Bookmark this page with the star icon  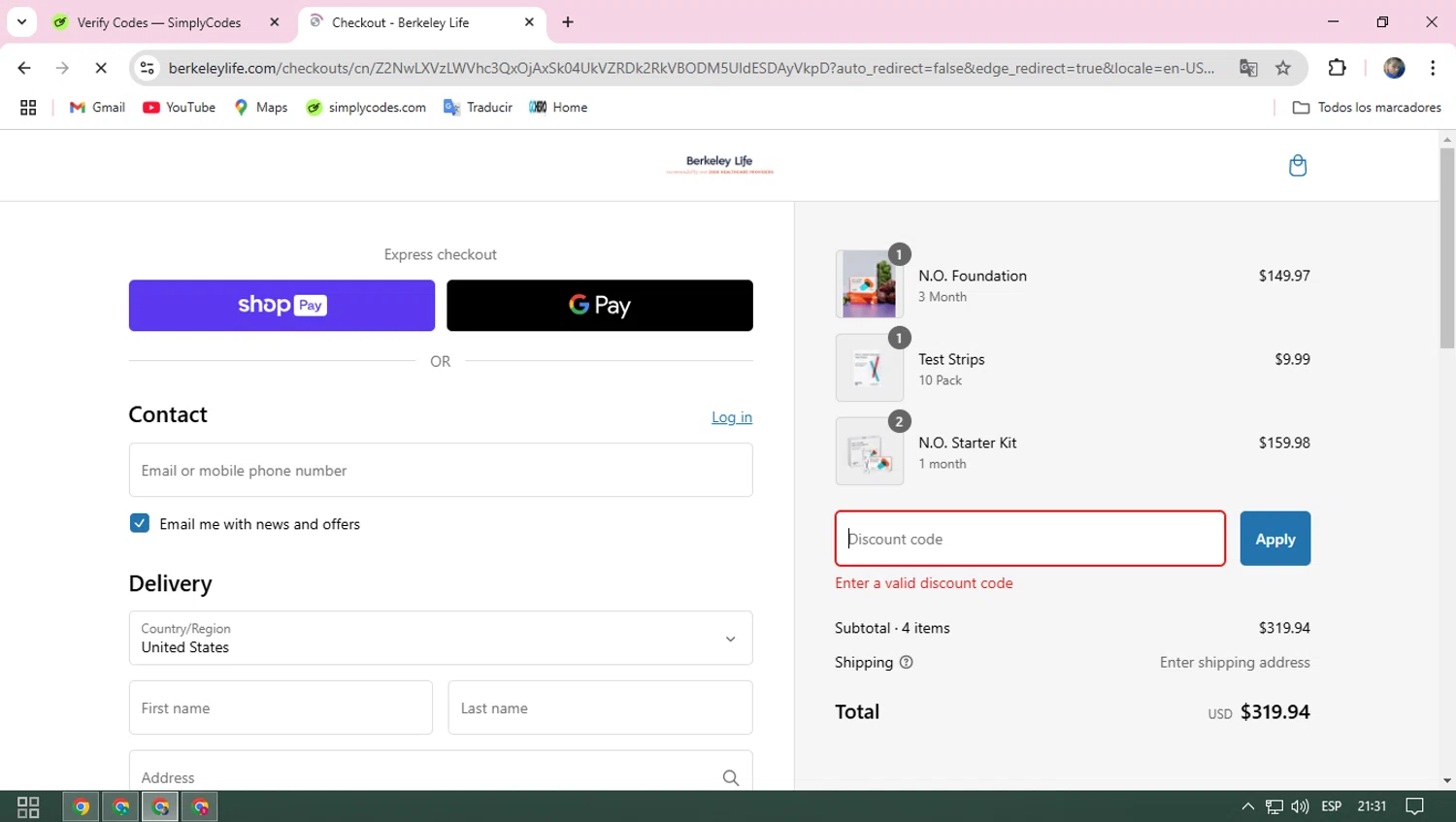click(1283, 68)
